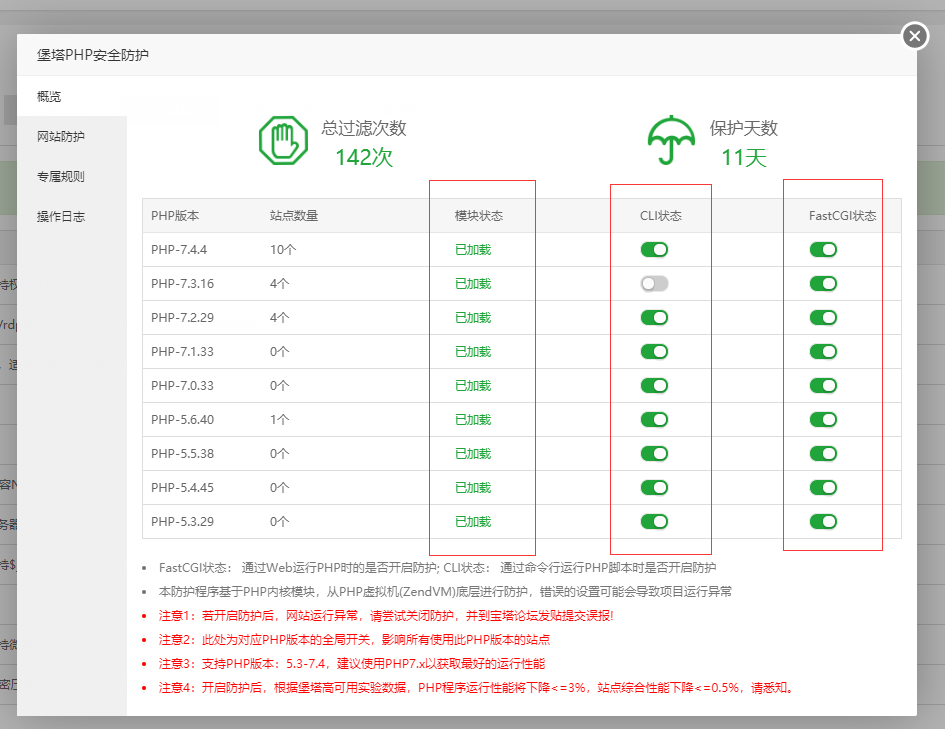The height and width of the screenshot is (729, 945).
Task: Switch off FastCGI for PHP-7.1.33
Action: pyautogui.click(x=823, y=352)
